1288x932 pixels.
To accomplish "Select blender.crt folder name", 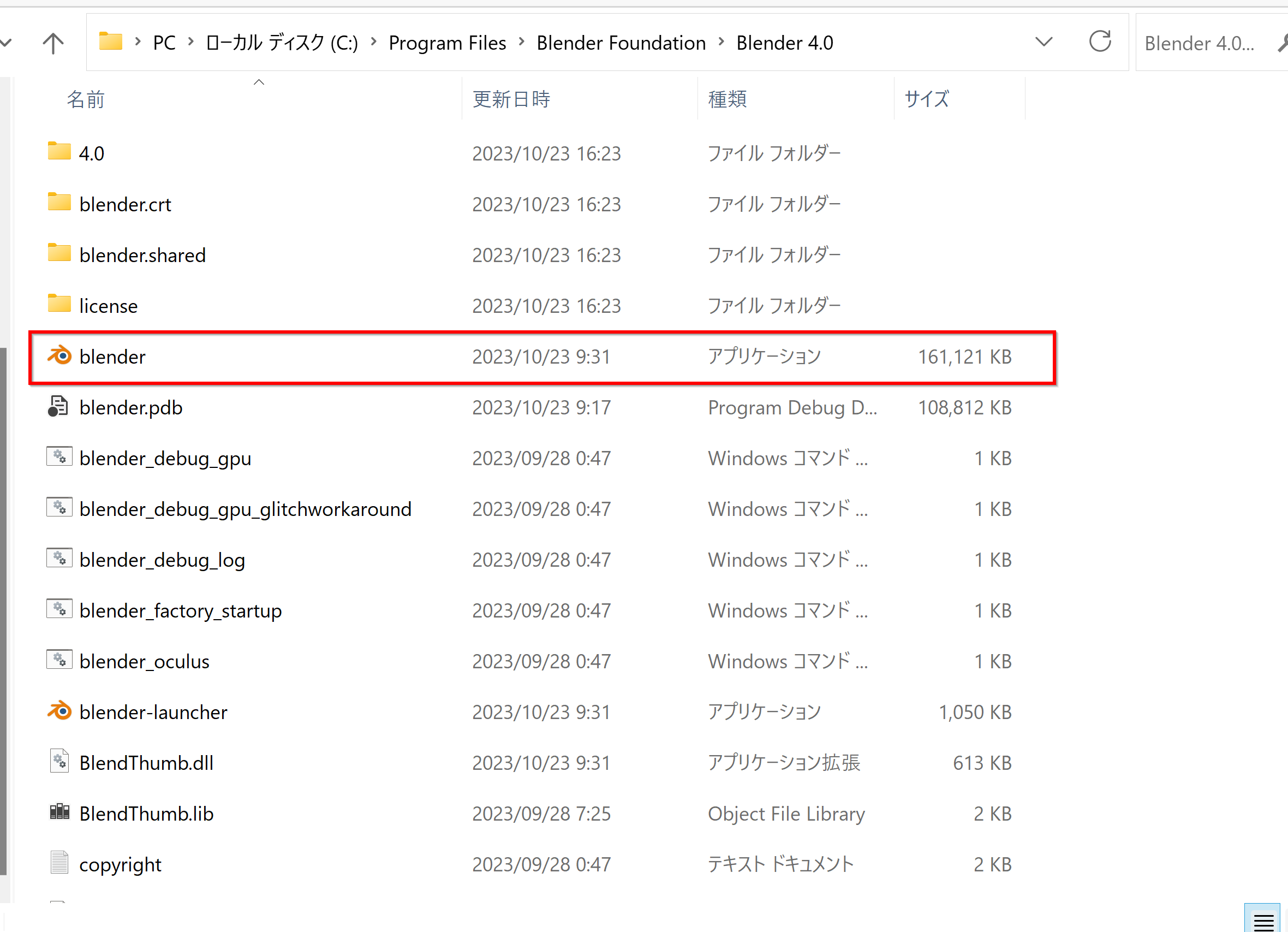I will click(125, 205).
